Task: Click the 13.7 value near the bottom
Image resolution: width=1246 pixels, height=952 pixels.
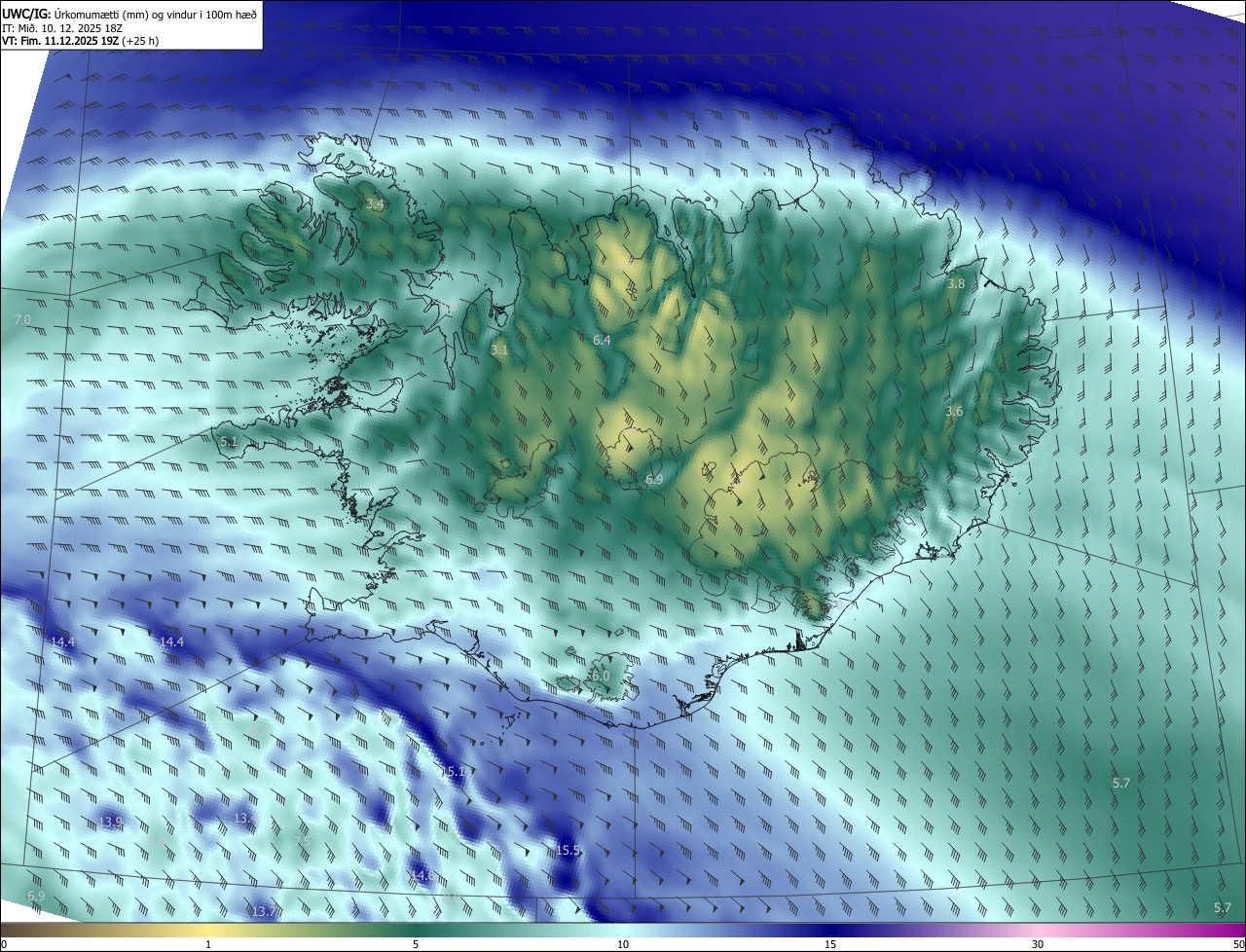Action: coord(263,911)
